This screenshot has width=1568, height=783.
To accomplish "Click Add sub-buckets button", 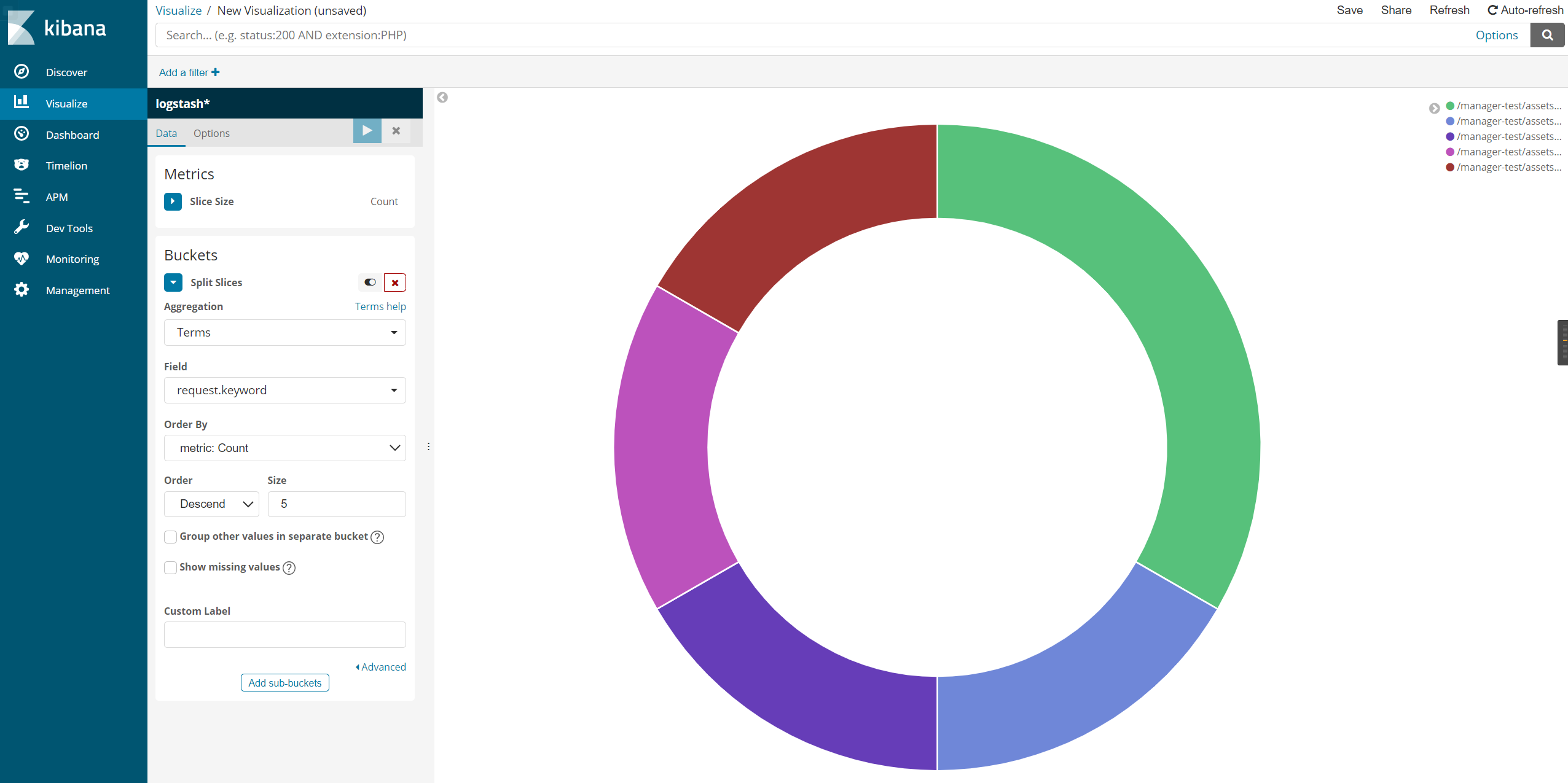I will [x=285, y=683].
